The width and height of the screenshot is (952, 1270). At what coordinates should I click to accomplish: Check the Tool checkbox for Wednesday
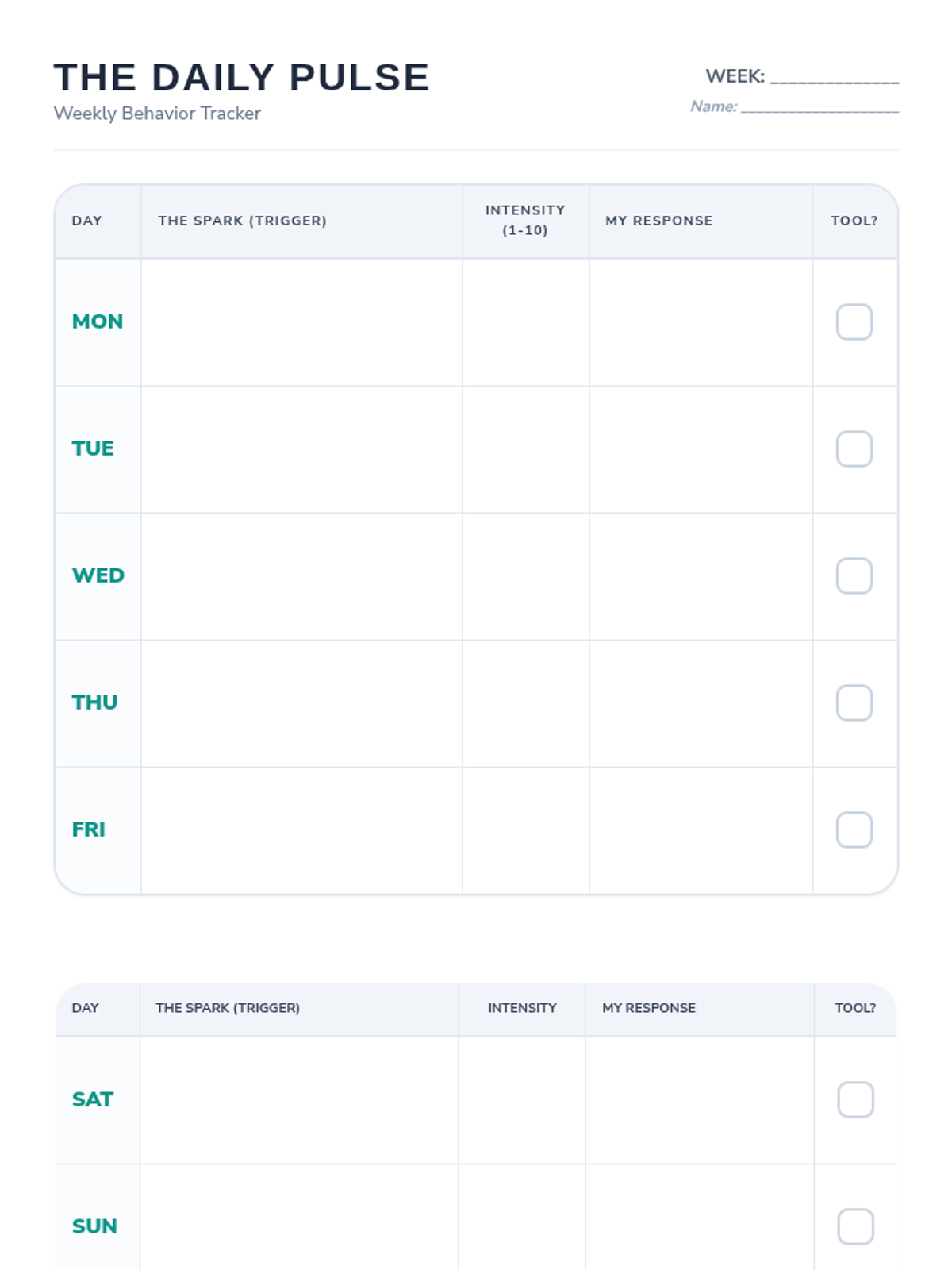854,575
